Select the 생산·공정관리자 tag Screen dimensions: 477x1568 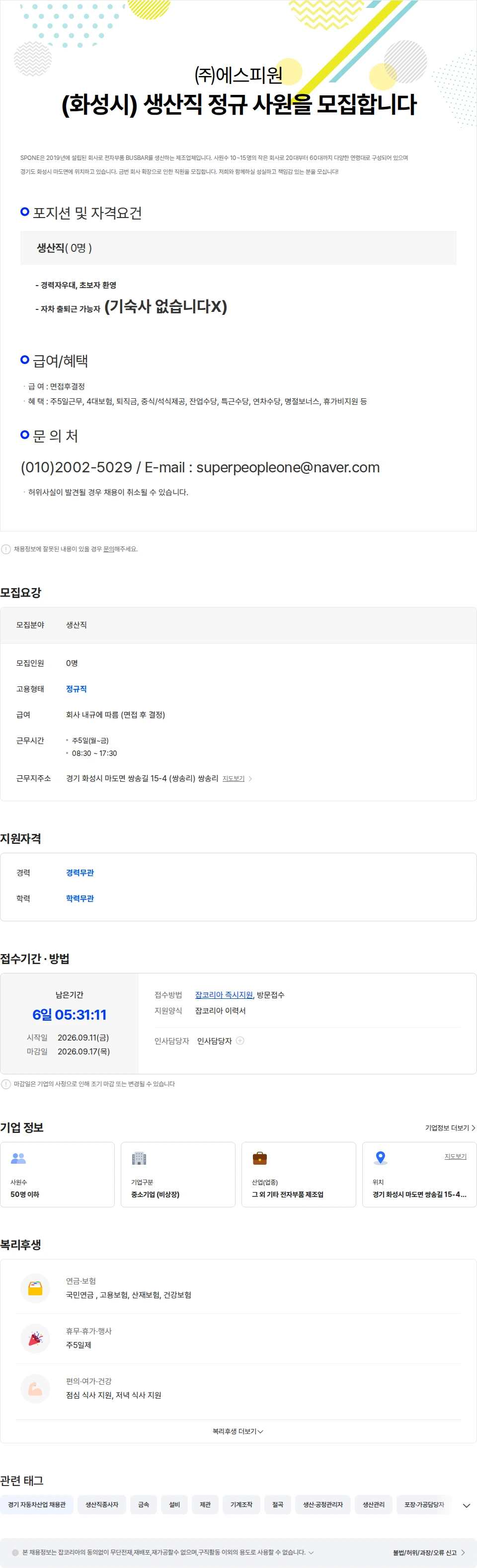click(x=323, y=1504)
